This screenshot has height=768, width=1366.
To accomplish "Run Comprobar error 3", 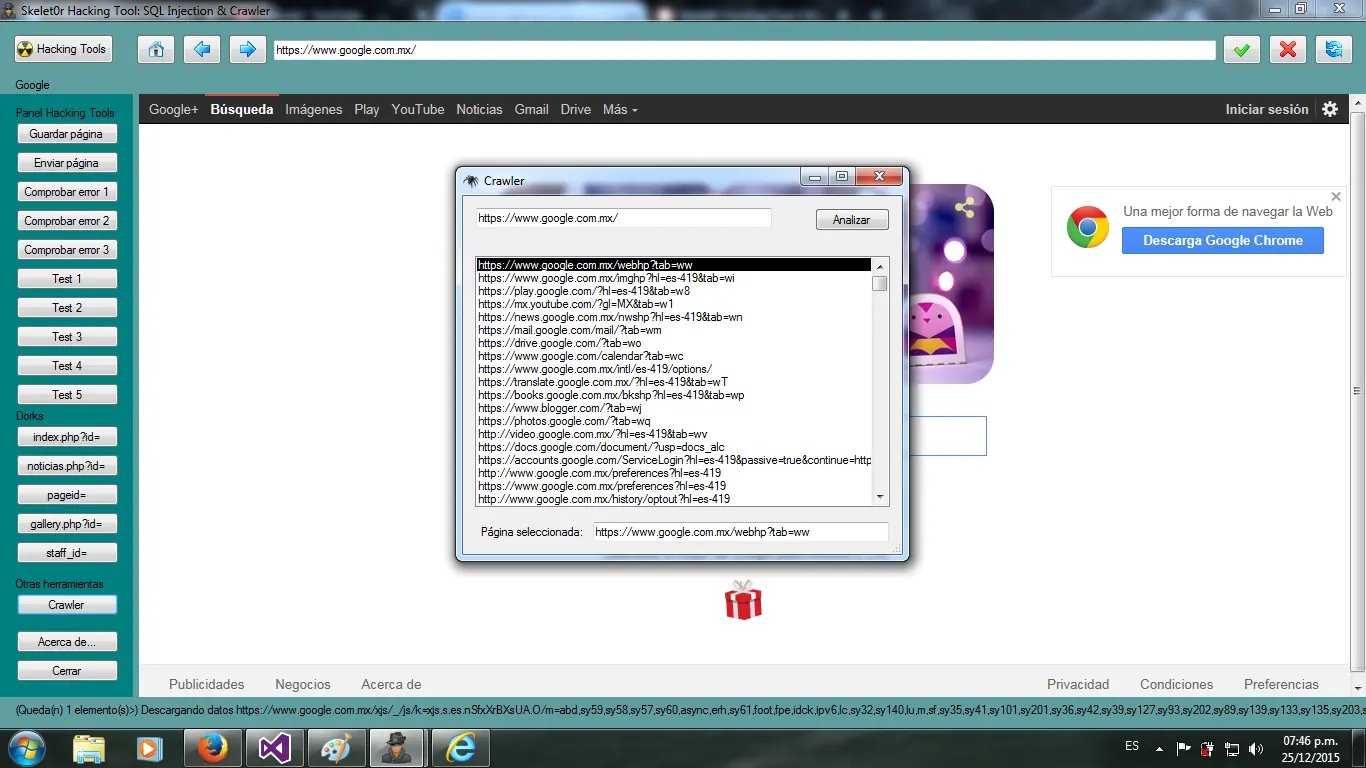I will [x=67, y=250].
